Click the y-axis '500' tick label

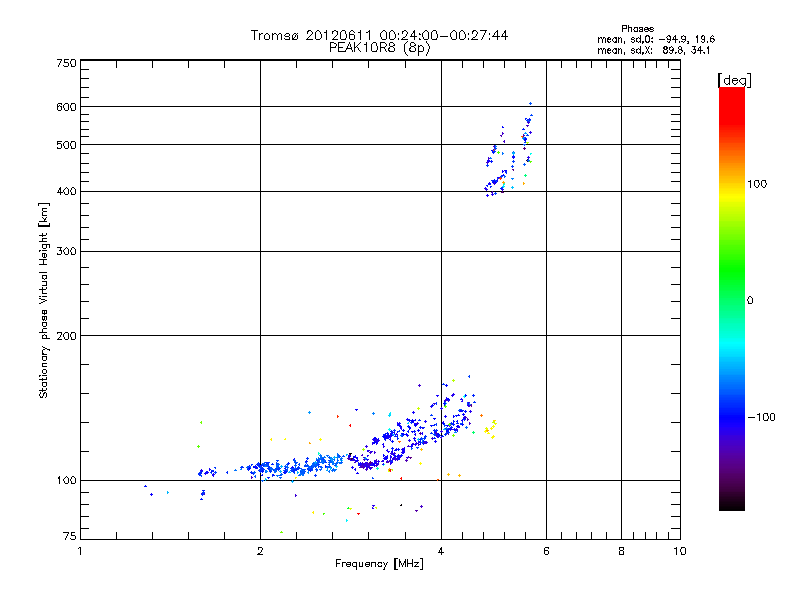pyautogui.click(x=66, y=145)
